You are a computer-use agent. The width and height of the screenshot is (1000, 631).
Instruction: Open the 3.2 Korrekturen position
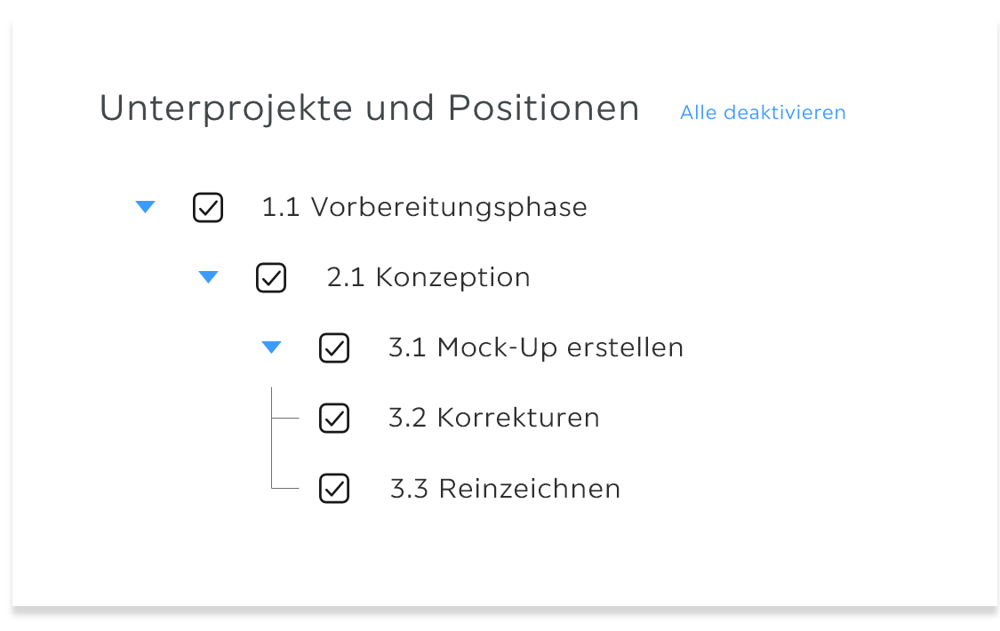pos(494,418)
